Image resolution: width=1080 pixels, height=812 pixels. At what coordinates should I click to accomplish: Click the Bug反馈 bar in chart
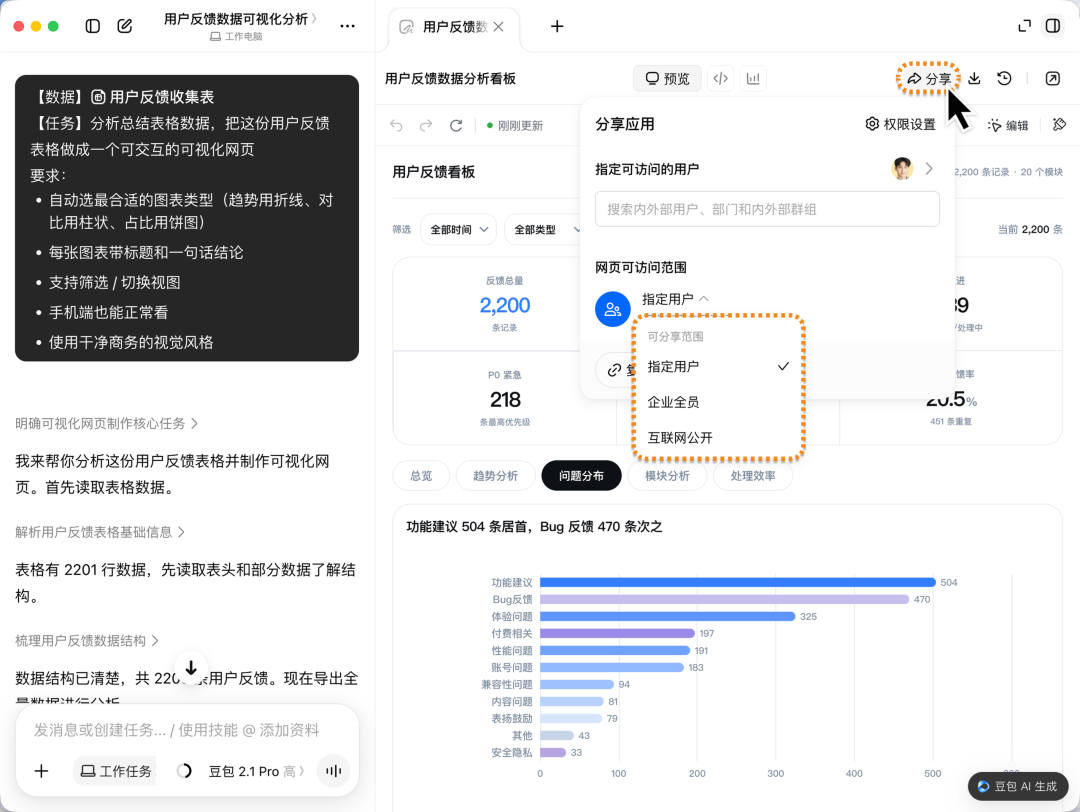tap(725, 600)
